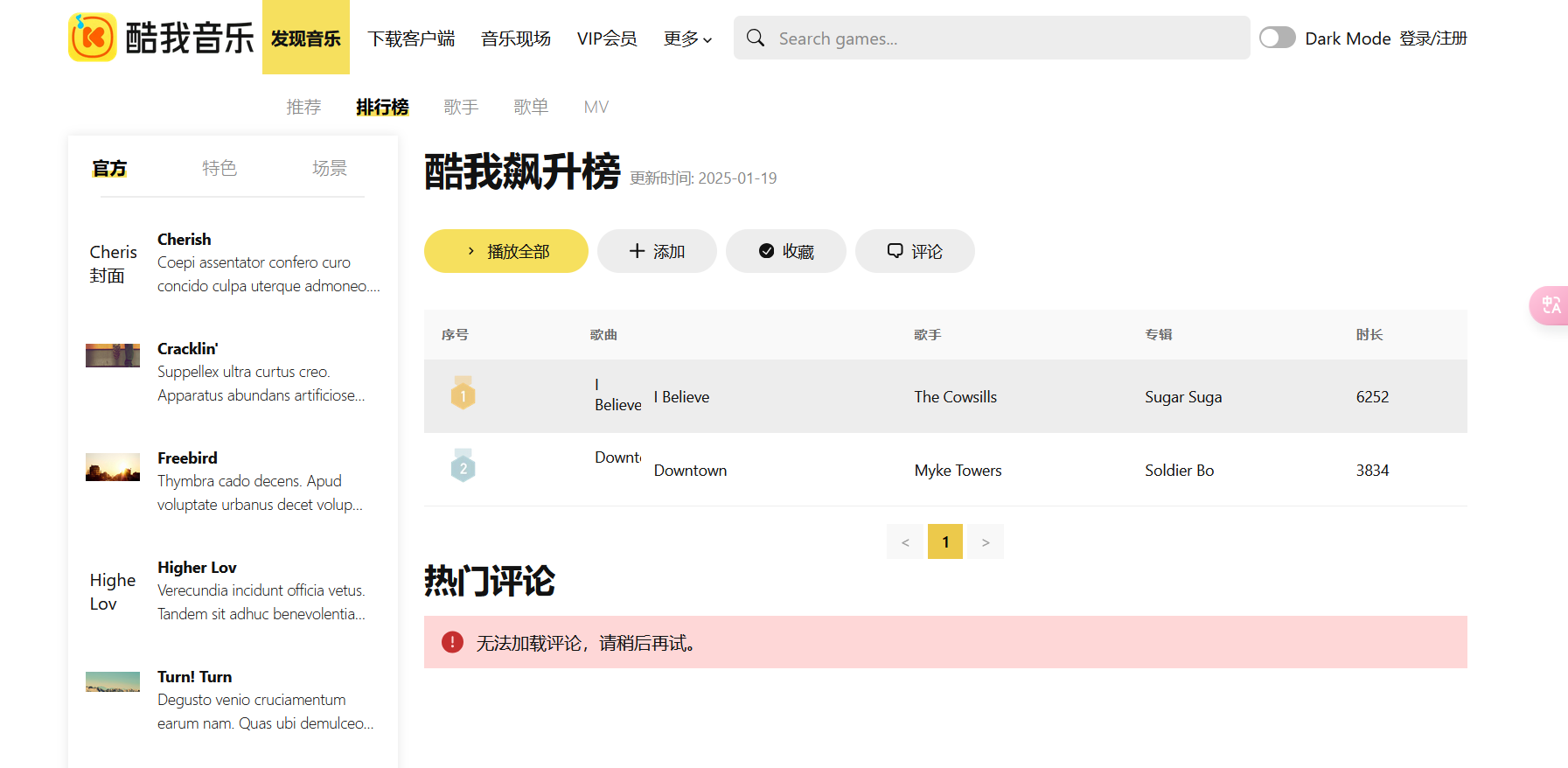Open the 发现音乐 nav tab
Image resolution: width=1568 pixels, height=768 pixels.
[306, 38]
